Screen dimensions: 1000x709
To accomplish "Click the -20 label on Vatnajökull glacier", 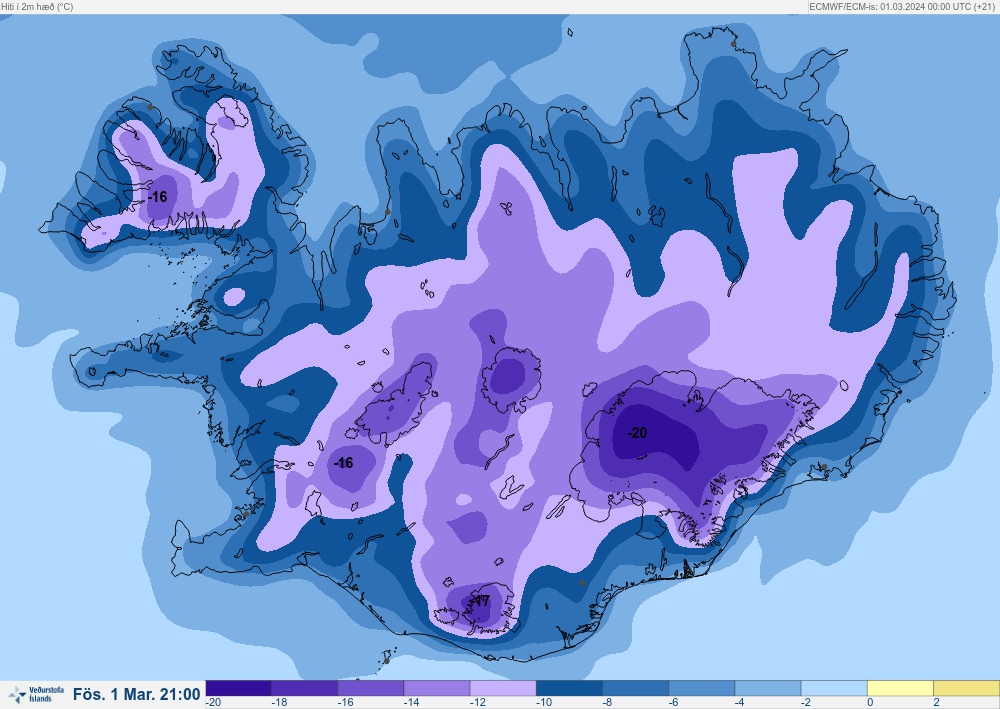I will click(637, 433).
